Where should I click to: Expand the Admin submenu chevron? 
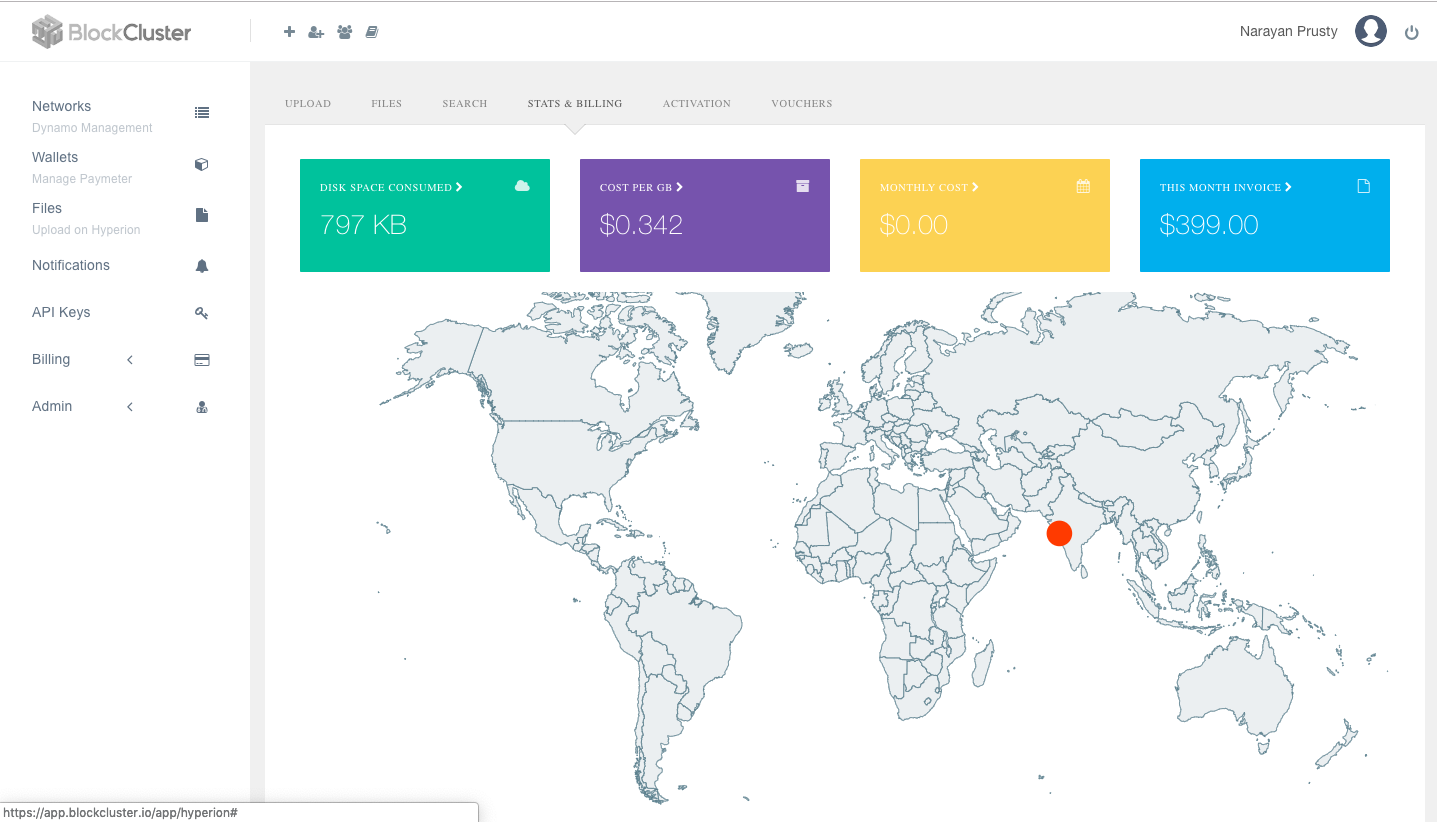click(x=130, y=407)
